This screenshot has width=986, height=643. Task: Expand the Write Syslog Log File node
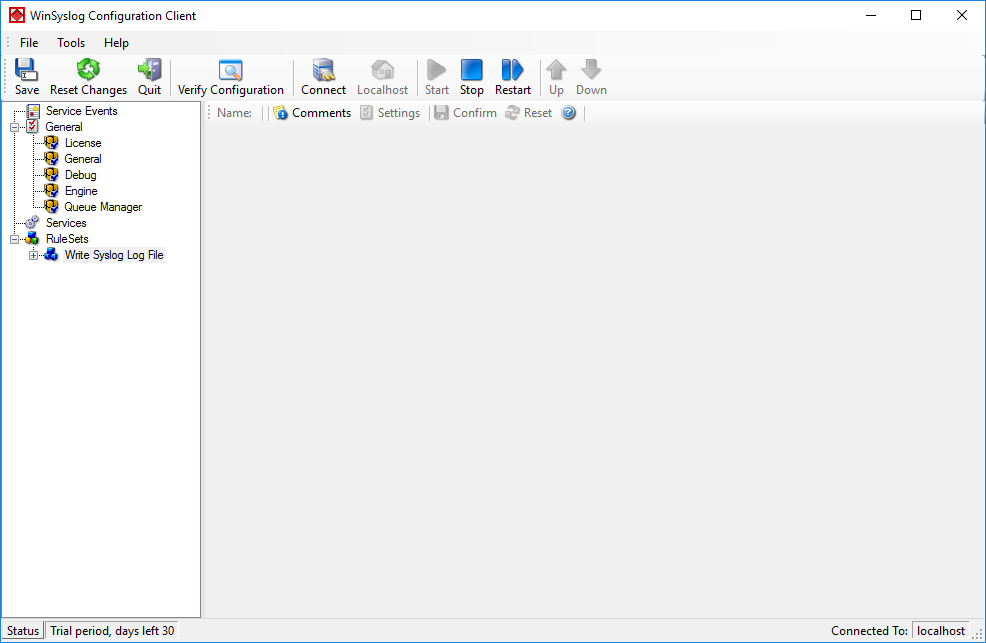(x=33, y=255)
